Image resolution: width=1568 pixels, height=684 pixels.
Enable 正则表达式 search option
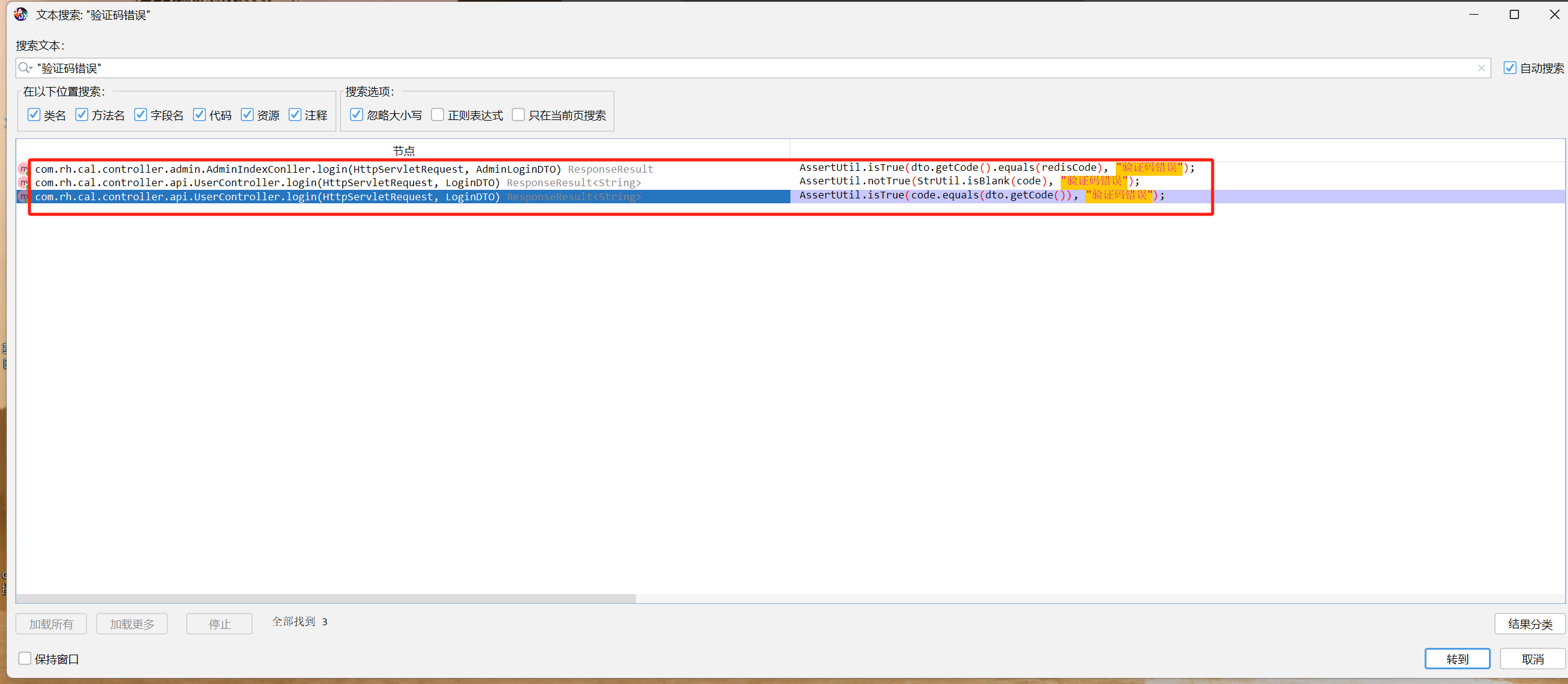click(437, 115)
